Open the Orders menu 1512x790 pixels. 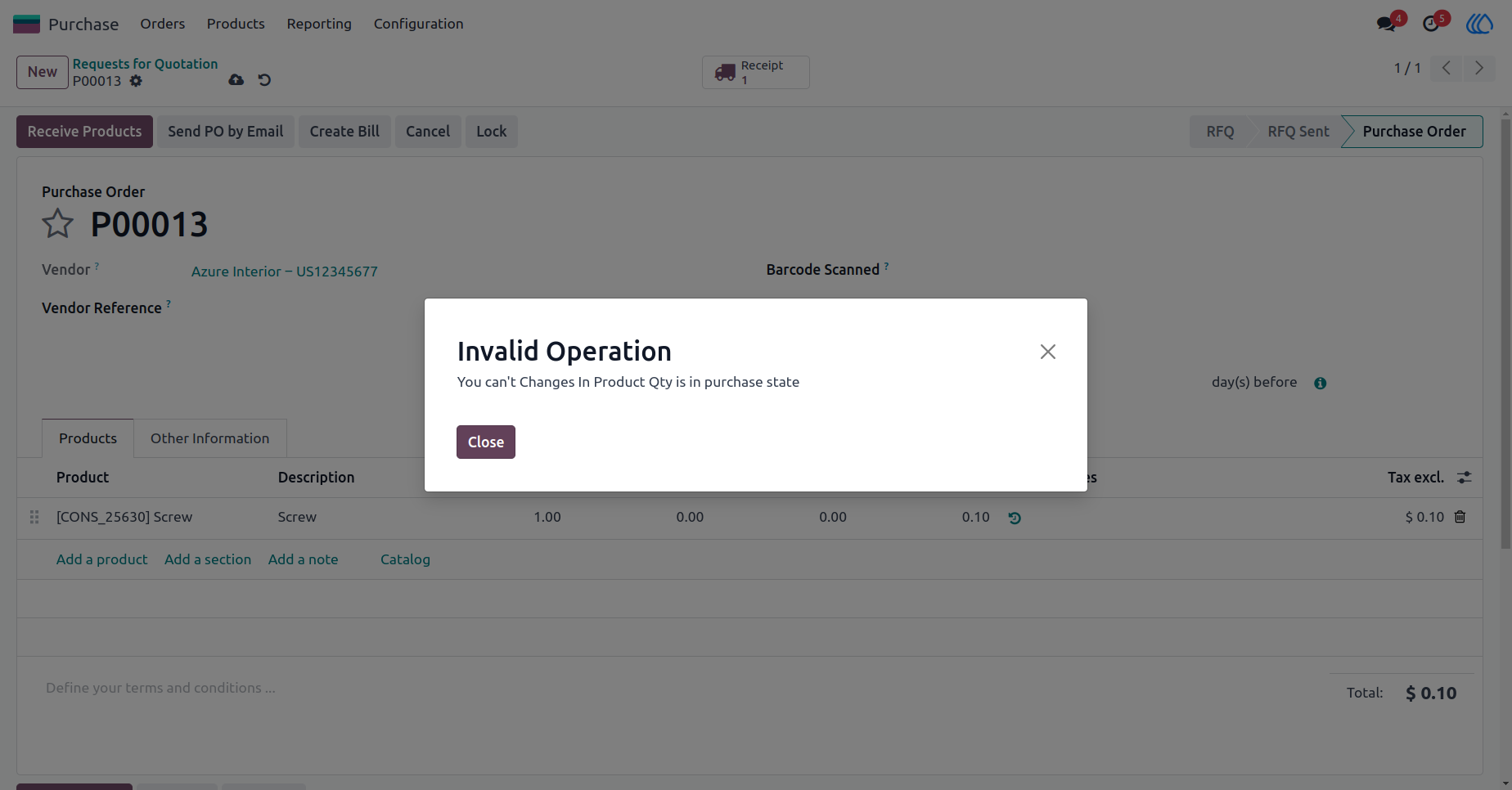163,24
